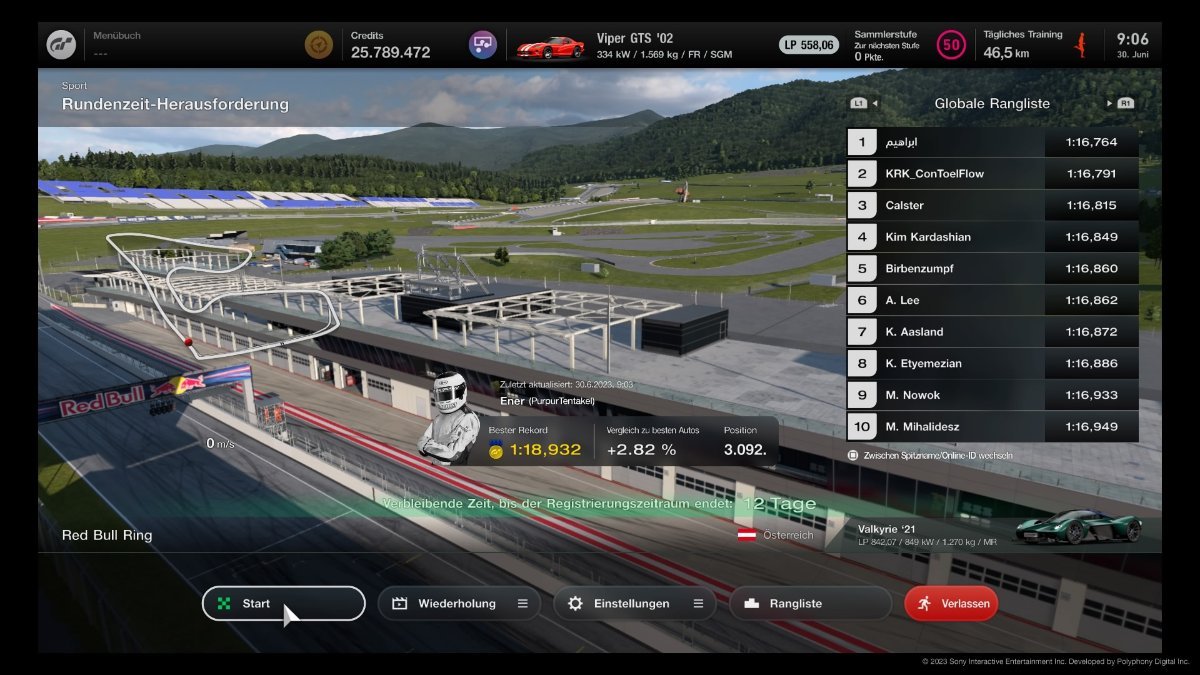
Task: Click the Gran Turismo logo icon
Action: (x=60, y=44)
